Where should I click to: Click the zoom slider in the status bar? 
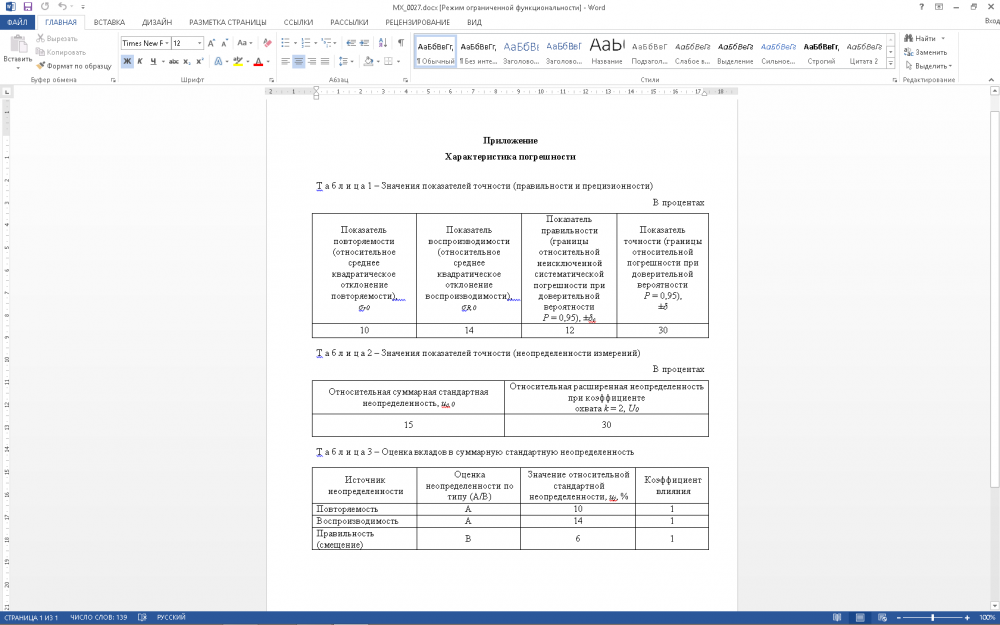click(x=933, y=618)
